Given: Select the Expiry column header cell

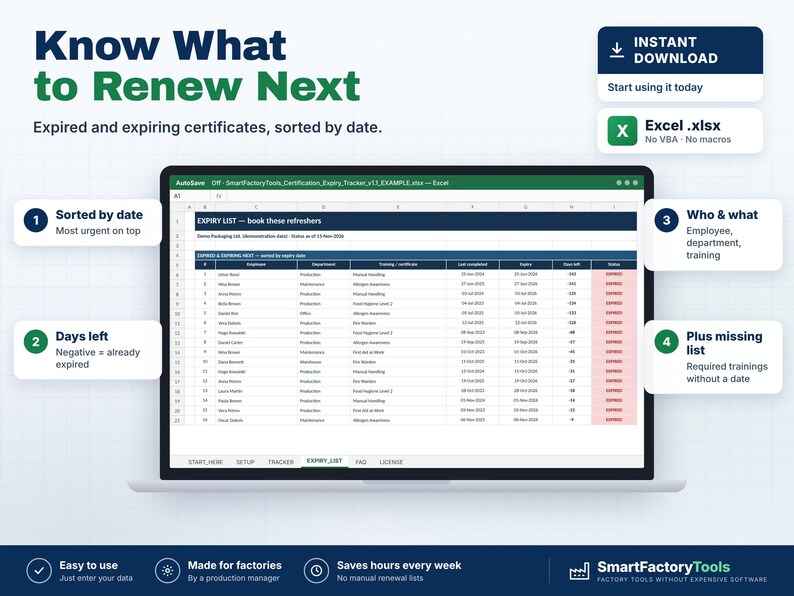Looking at the screenshot, I should pos(526,264).
